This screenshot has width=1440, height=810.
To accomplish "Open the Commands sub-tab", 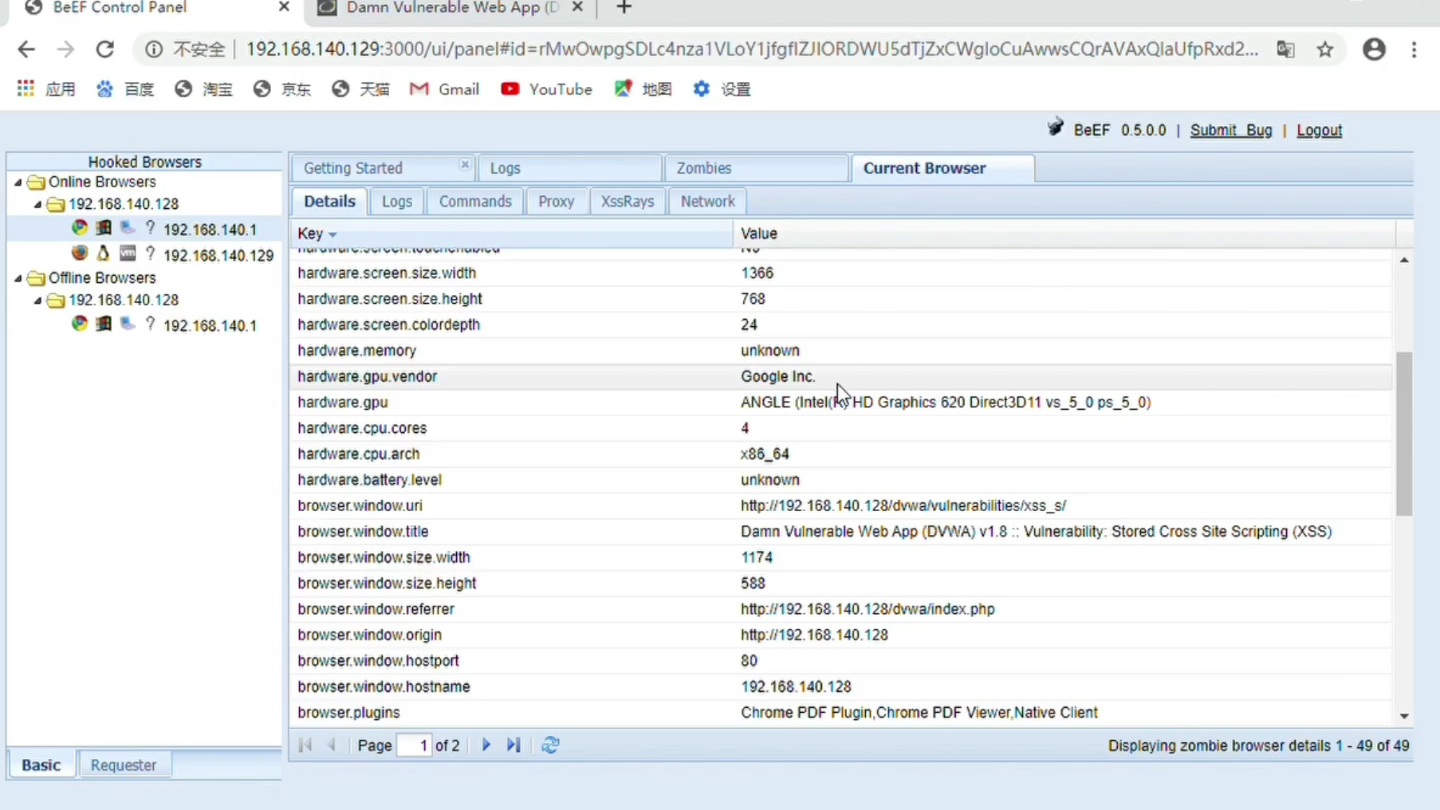I will [475, 201].
